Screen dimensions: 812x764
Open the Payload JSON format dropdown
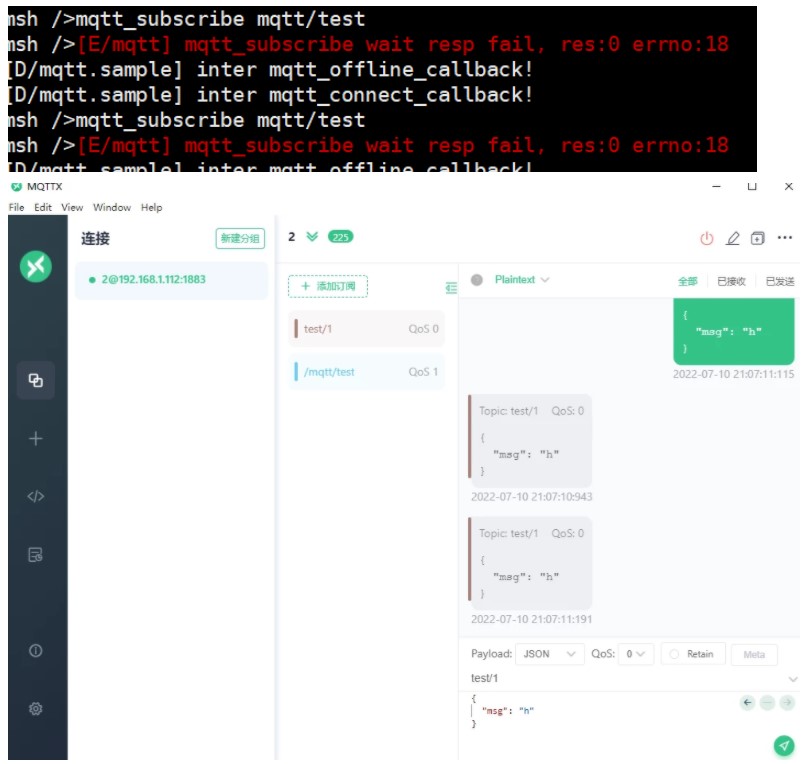(x=549, y=654)
